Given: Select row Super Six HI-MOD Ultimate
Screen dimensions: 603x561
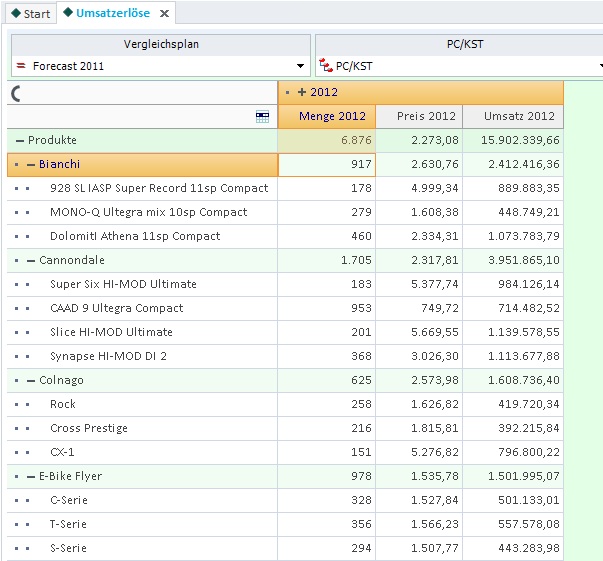Looking at the screenshot, I should pyautogui.click(x=142, y=284).
